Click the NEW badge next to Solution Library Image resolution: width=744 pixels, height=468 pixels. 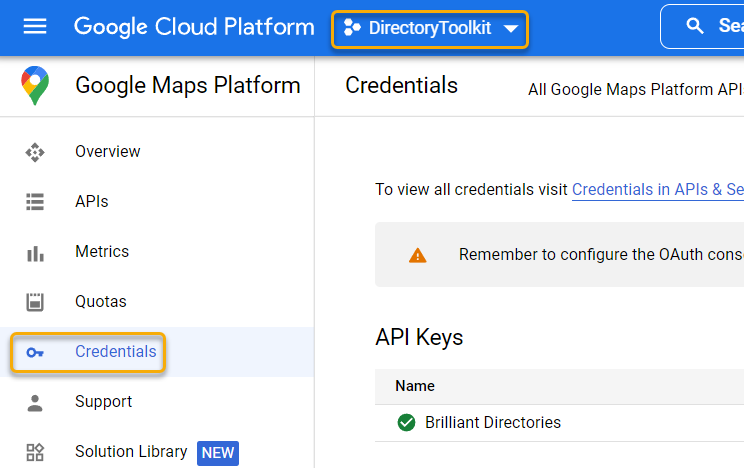218,453
